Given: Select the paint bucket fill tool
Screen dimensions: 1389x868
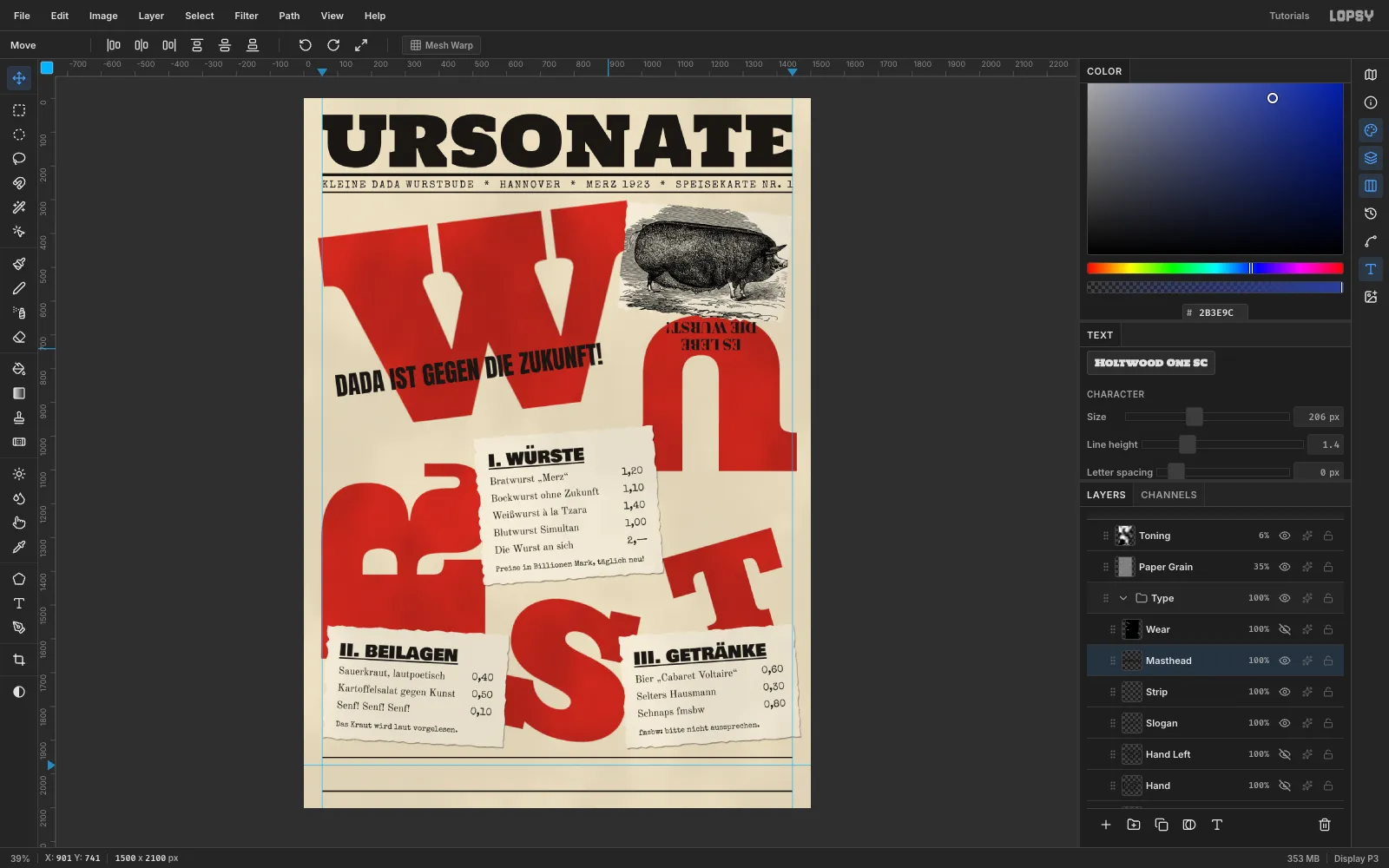Looking at the screenshot, I should [x=19, y=369].
